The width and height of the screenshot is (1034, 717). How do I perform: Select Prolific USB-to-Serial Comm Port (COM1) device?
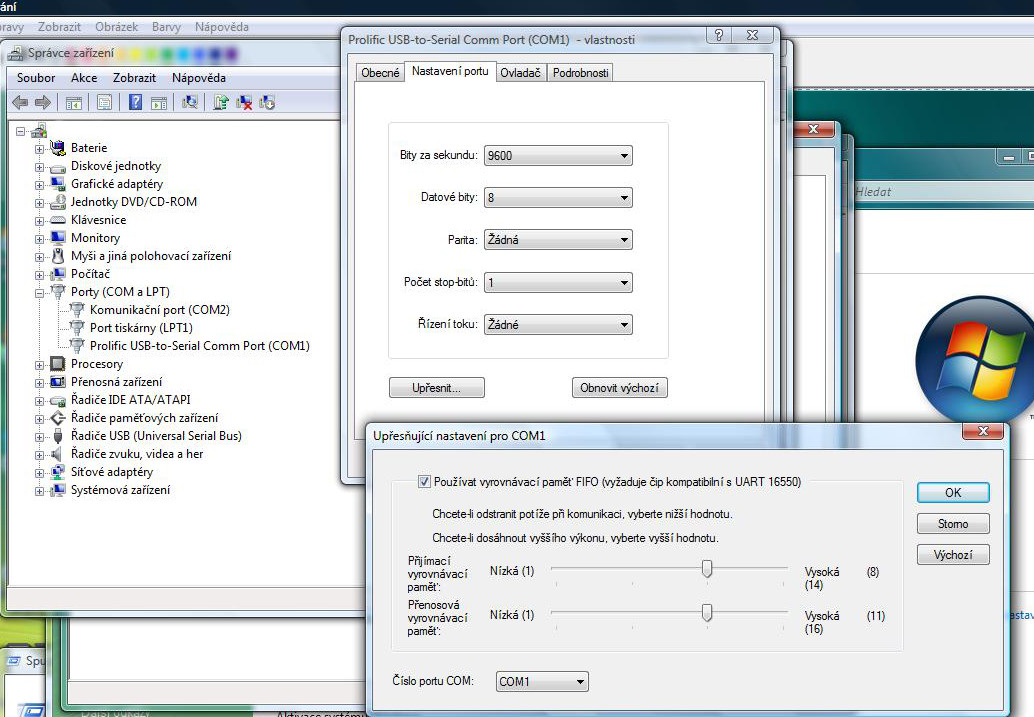pos(199,346)
